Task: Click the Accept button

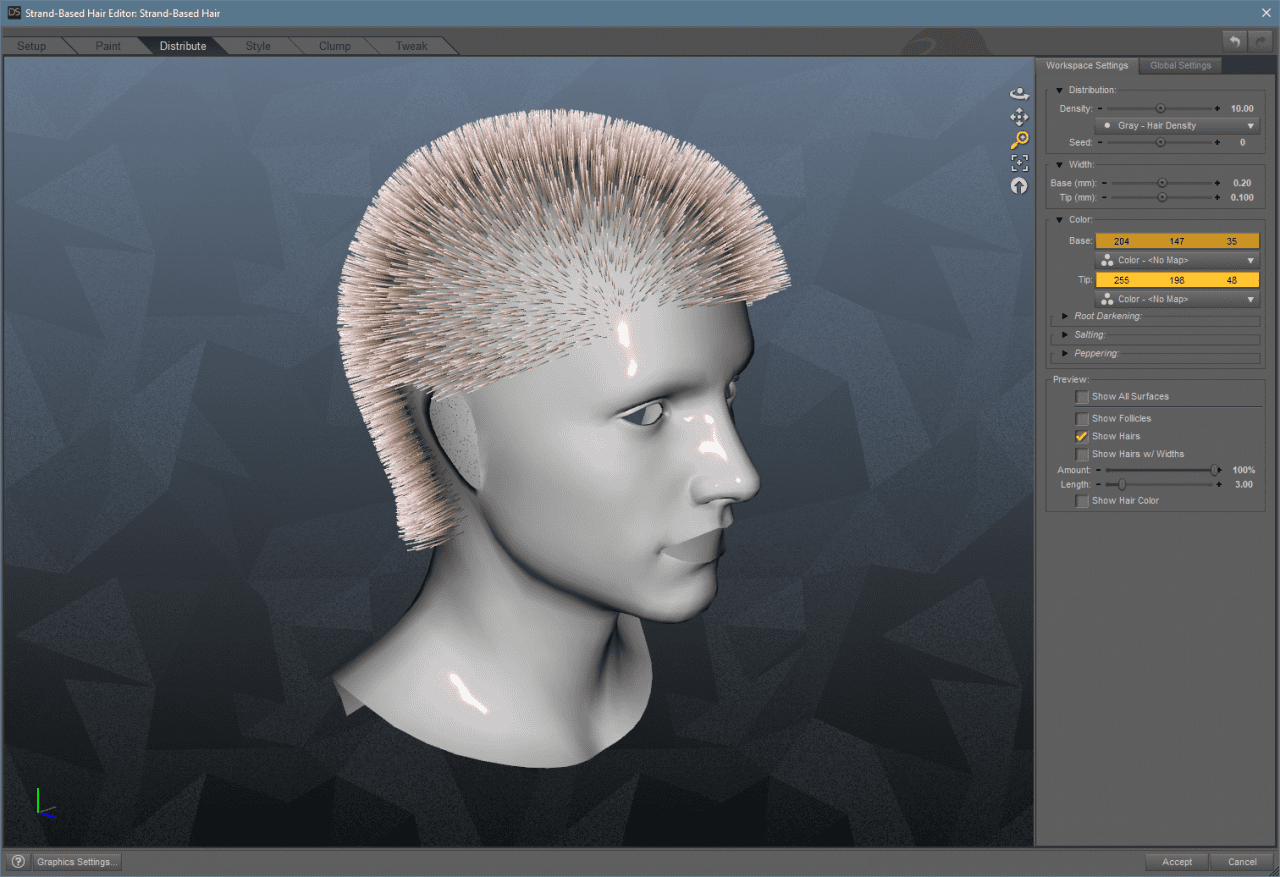Action: (x=1177, y=861)
